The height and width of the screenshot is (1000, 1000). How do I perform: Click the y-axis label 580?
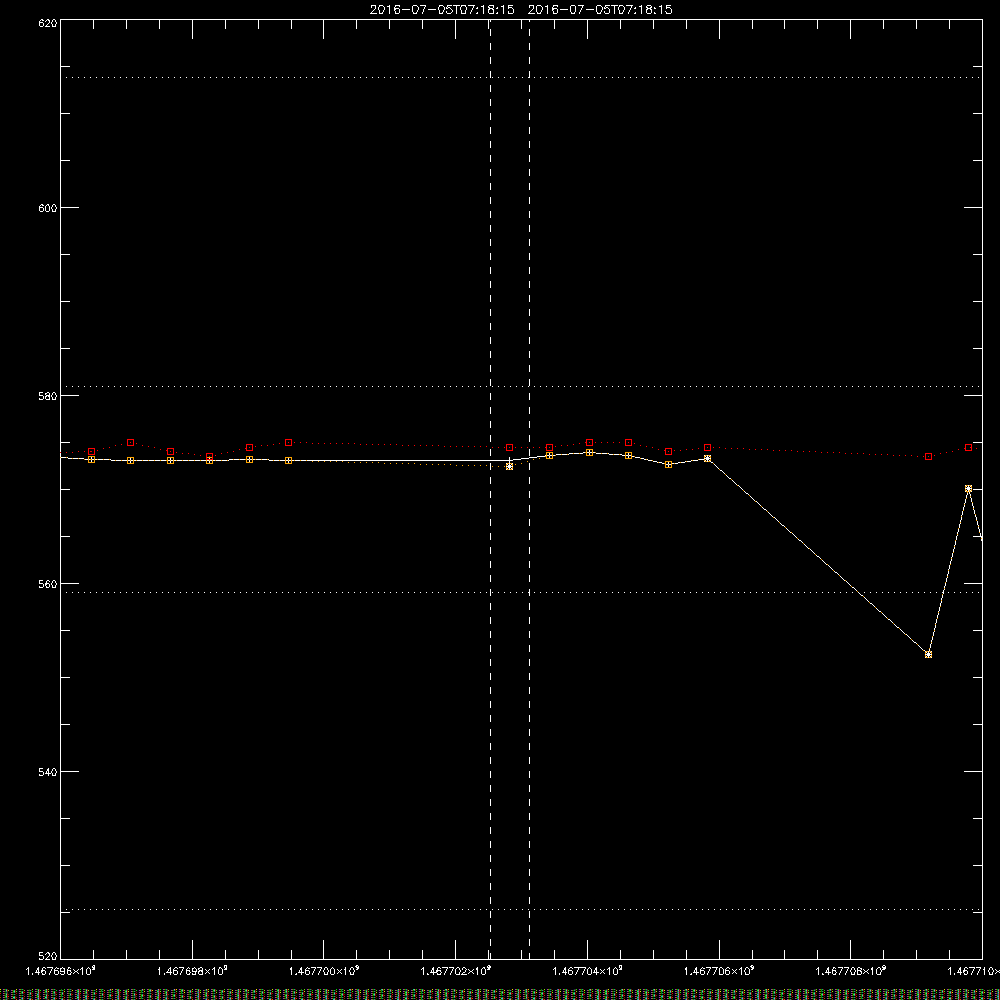[48, 396]
